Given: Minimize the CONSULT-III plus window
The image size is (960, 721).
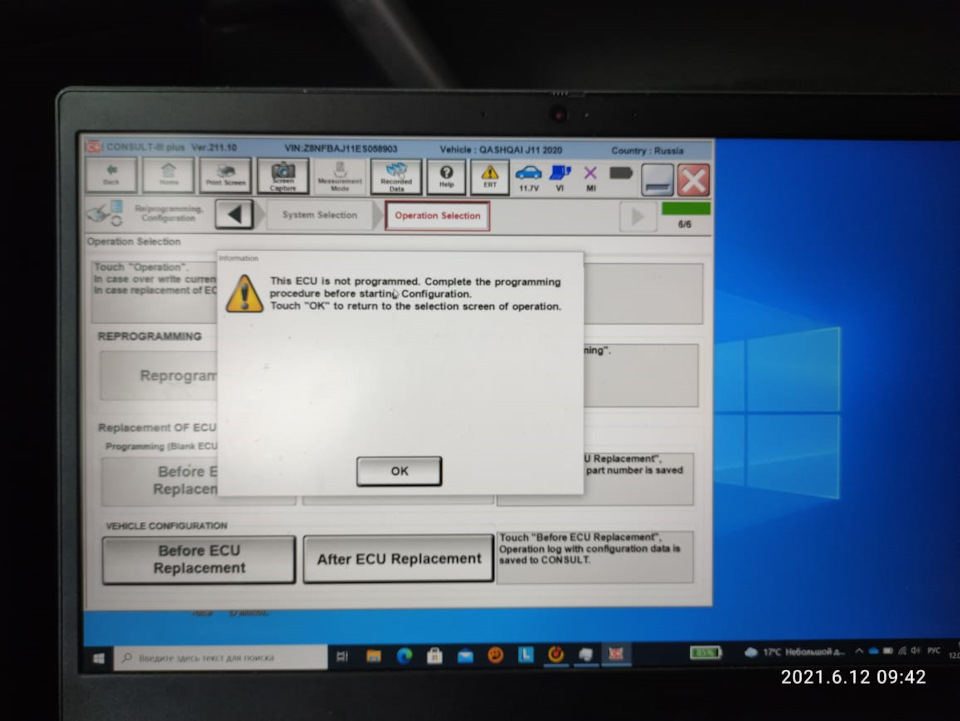Looking at the screenshot, I should click(657, 180).
